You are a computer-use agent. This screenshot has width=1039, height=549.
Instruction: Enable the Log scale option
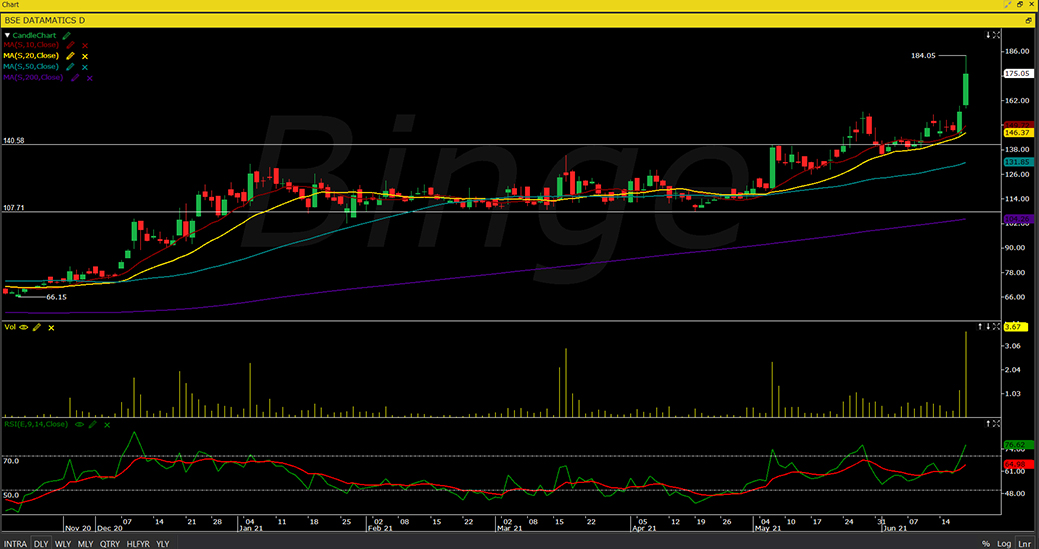[1005, 544]
